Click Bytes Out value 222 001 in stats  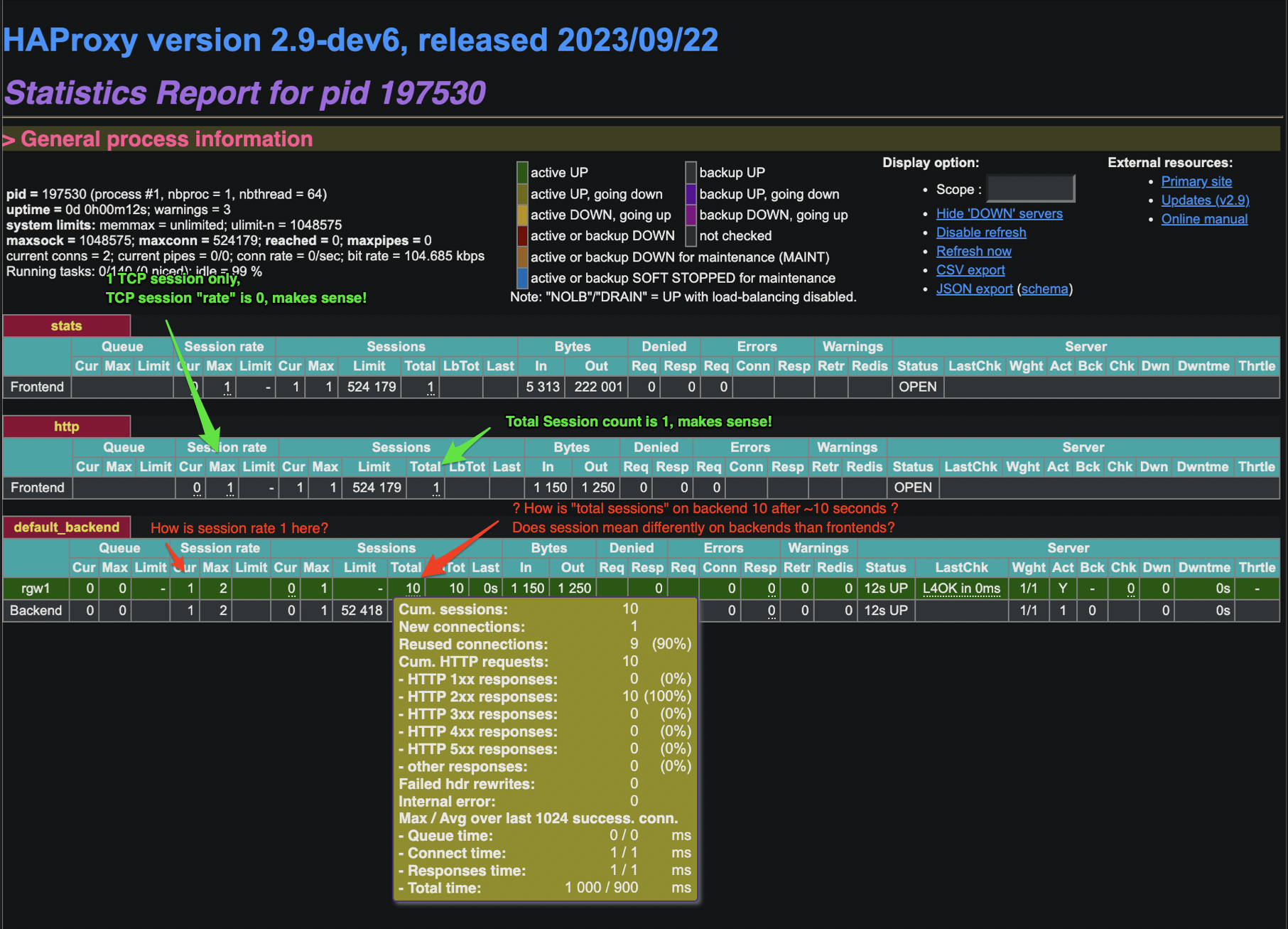tap(598, 387)
